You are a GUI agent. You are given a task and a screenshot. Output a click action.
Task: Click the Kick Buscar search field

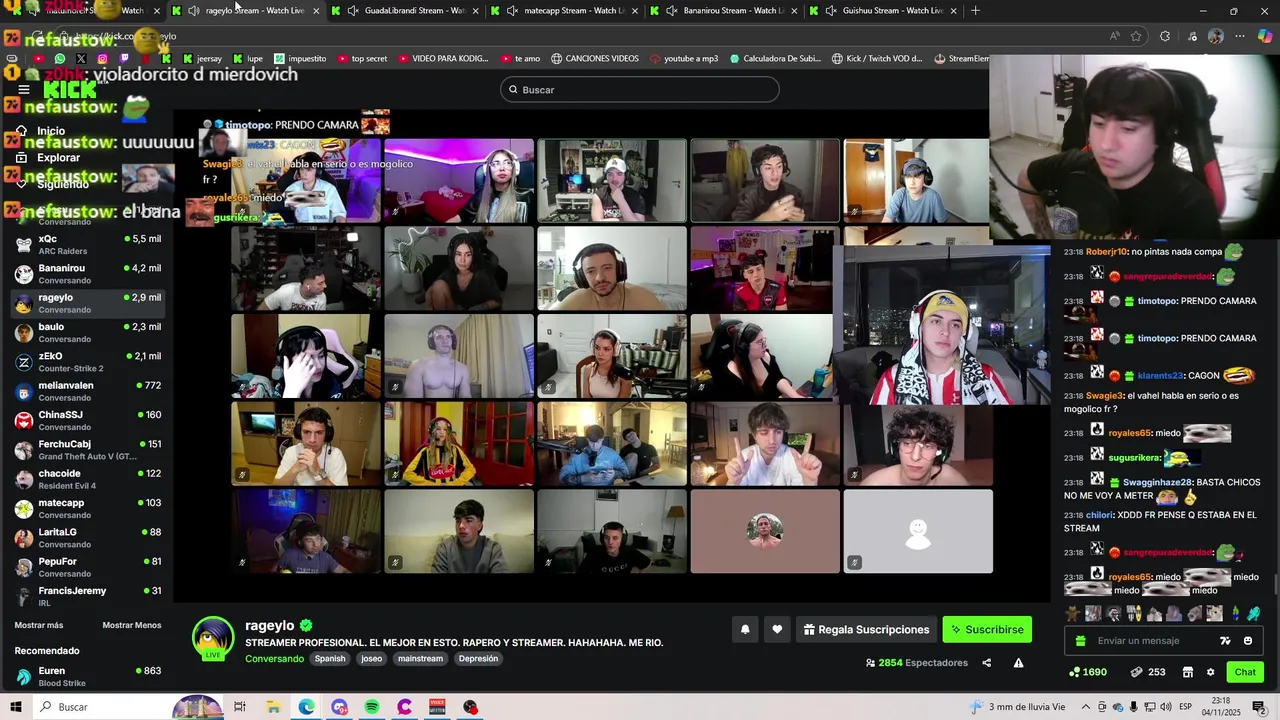coord(639,89)
